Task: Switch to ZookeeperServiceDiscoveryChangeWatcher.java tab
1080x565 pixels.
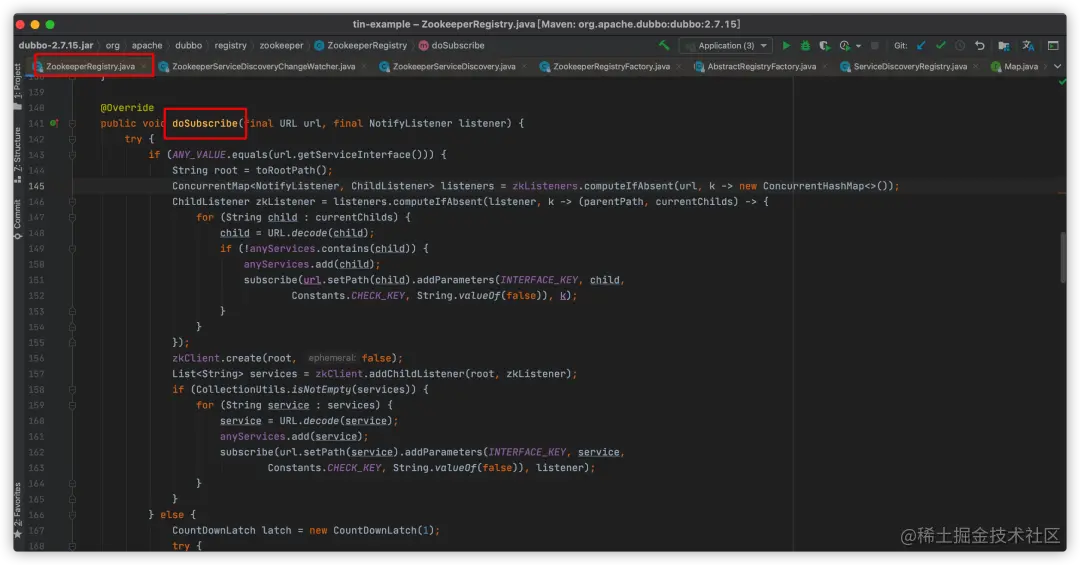Action: pos(263,66)
